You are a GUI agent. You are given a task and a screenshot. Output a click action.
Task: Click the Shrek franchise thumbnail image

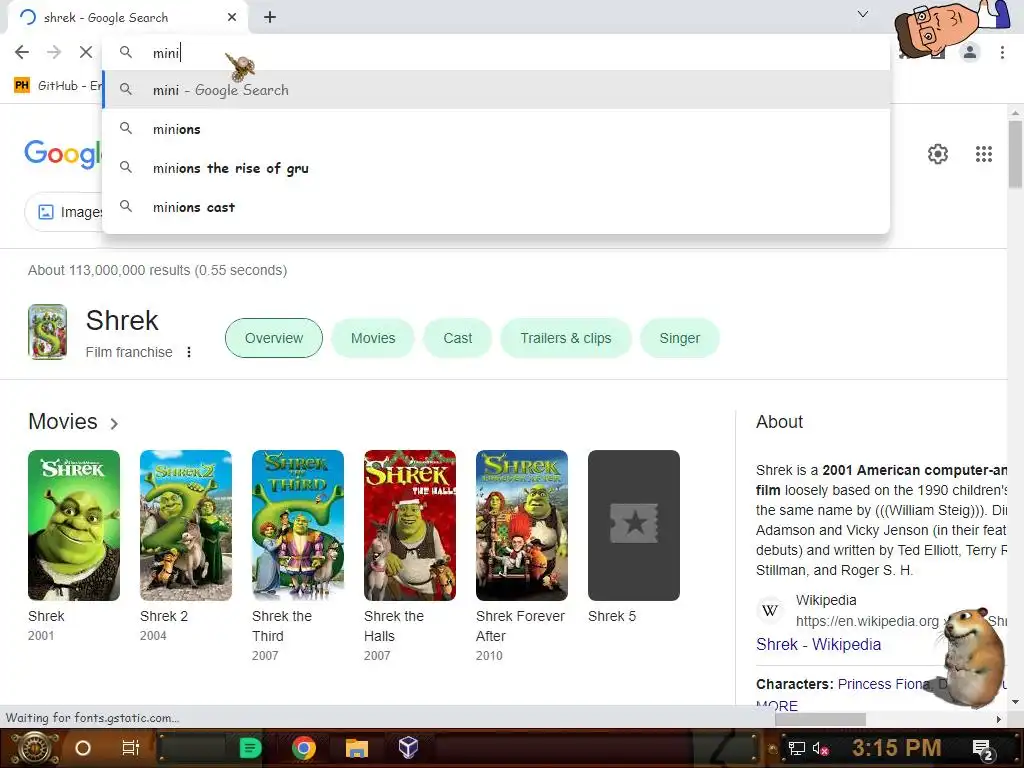pyautogui.click(x=48, y=332)
